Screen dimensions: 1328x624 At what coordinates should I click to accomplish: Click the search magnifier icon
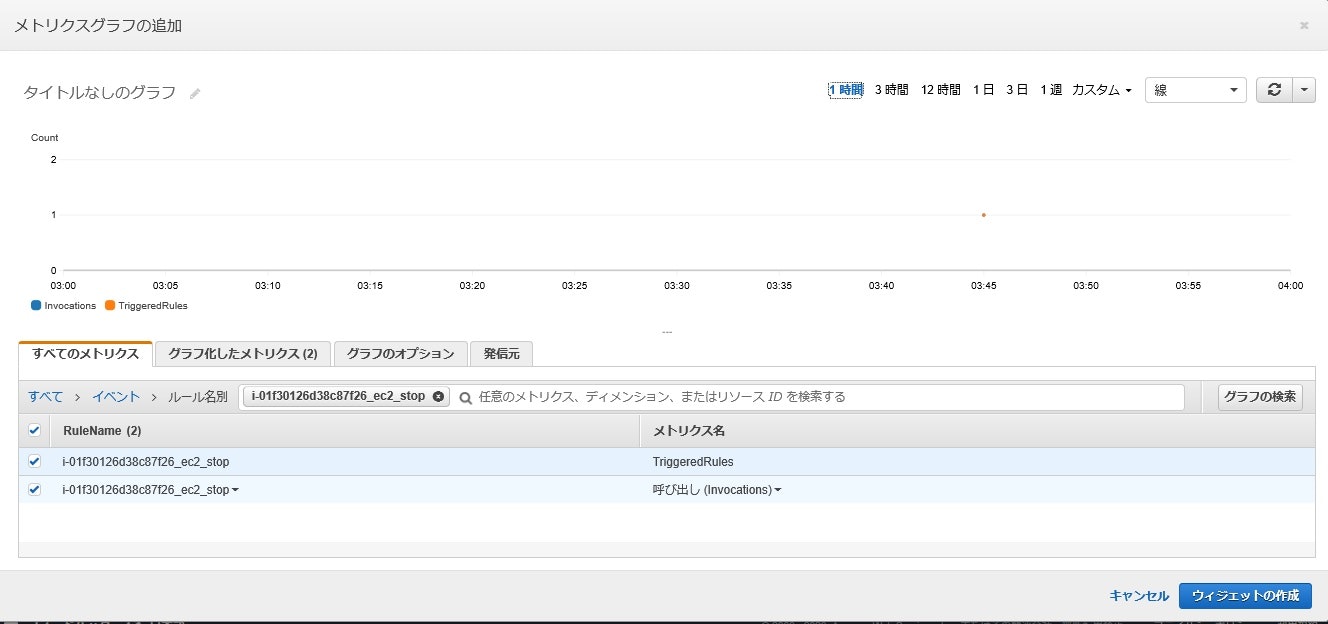pos(465,397)
